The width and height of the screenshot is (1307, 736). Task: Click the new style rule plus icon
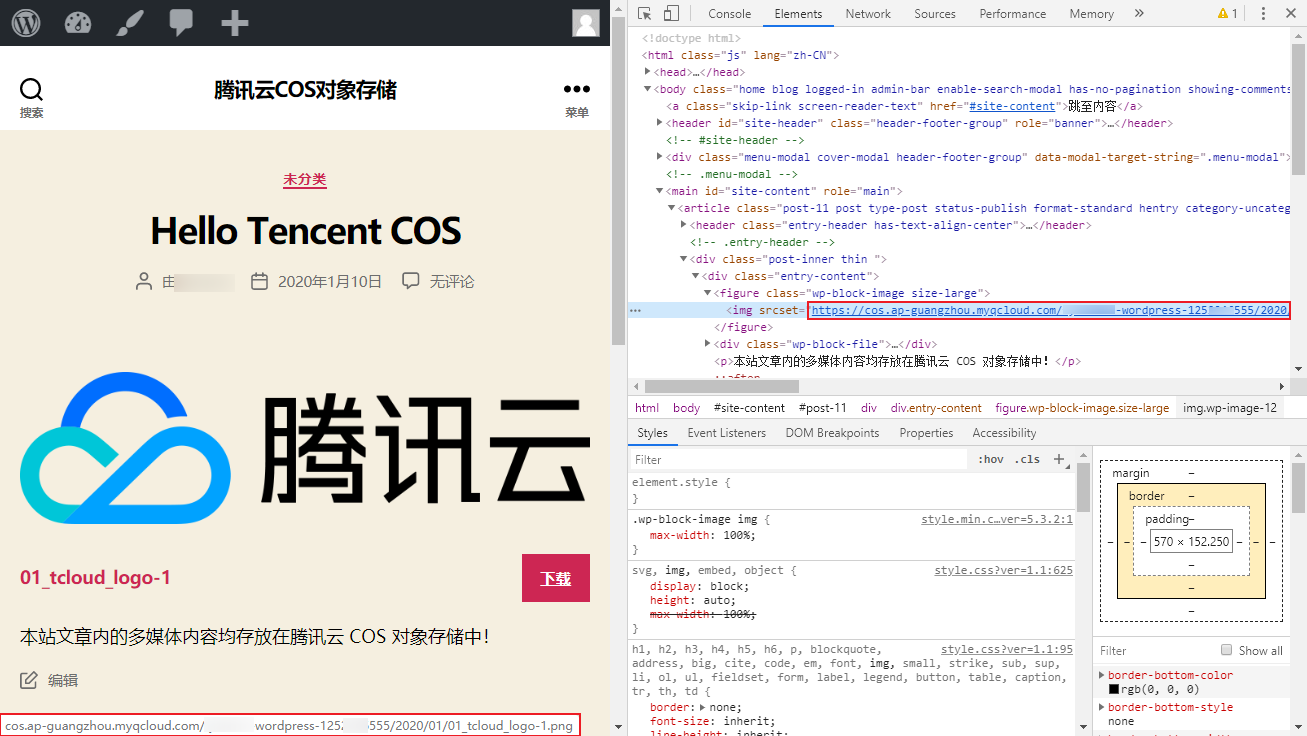coord(1059,459)
